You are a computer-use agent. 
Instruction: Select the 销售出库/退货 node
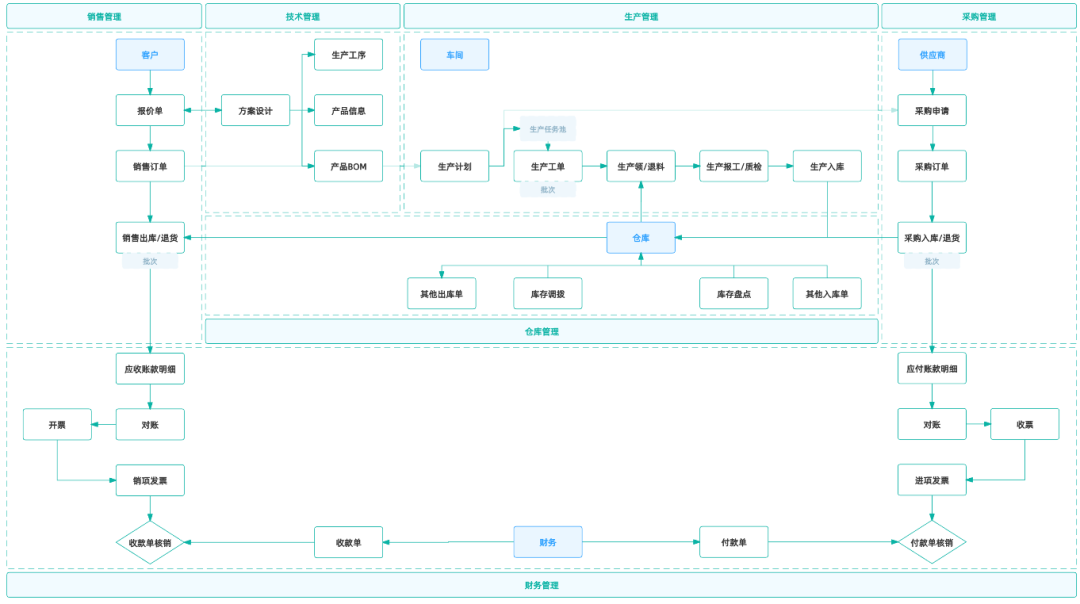tap(150, 238)
